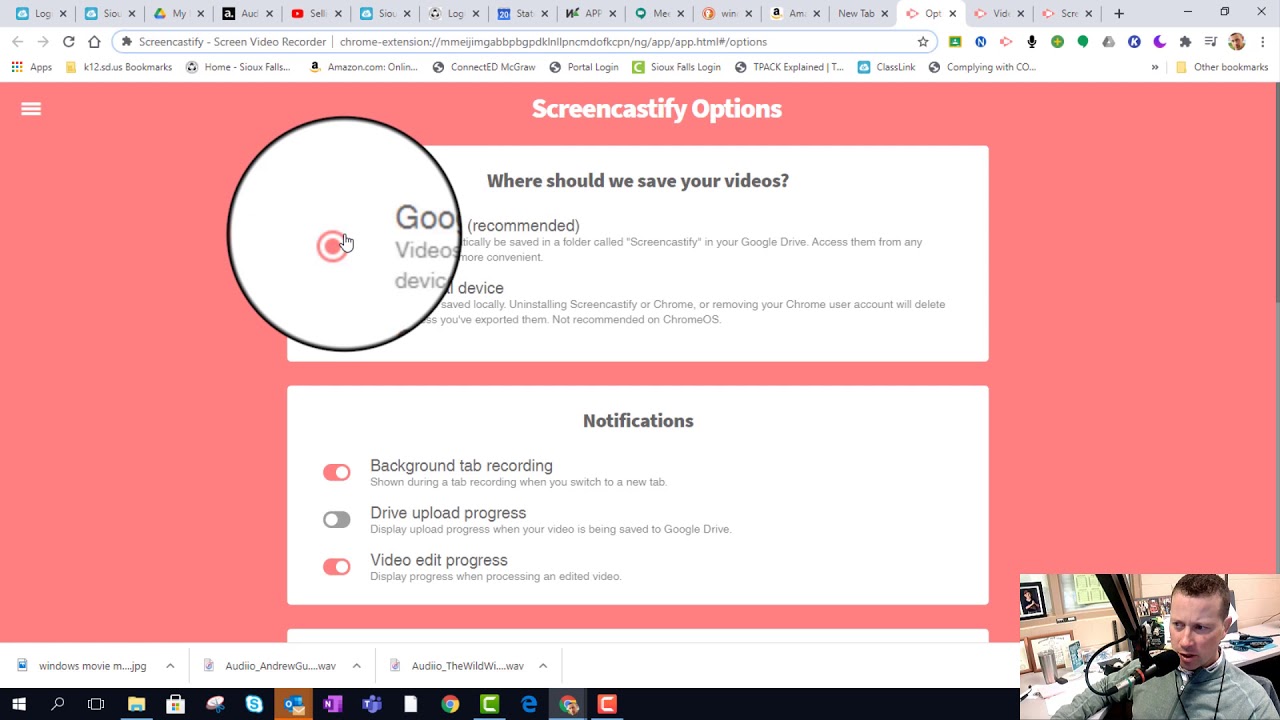Image resolution: width=1280 pixels, height=720 pixels.
Task: Open the Portal Login bookmark
Action: point(584,67)
